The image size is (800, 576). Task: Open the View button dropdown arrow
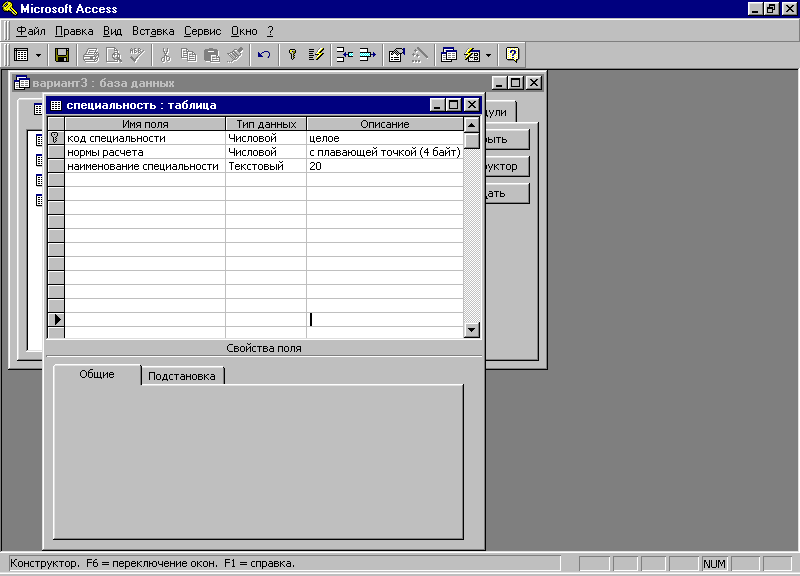[38, 55]
